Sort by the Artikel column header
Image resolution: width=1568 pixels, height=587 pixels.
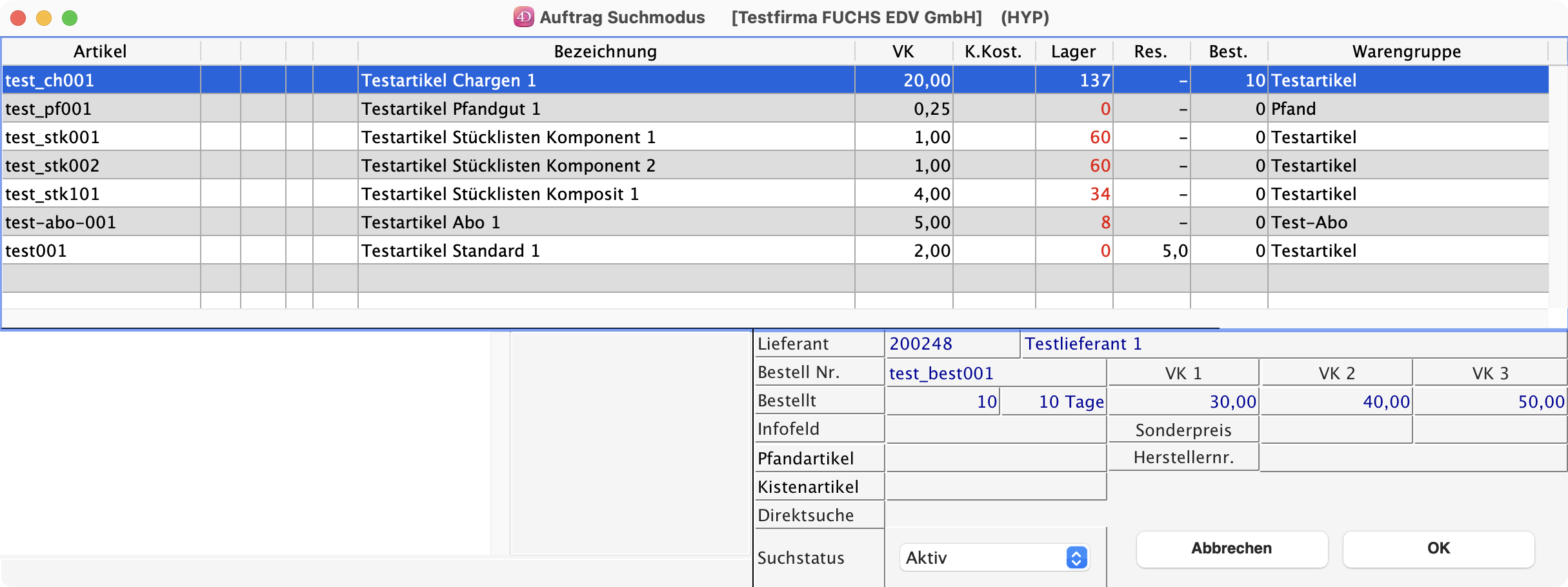(100, 52)
